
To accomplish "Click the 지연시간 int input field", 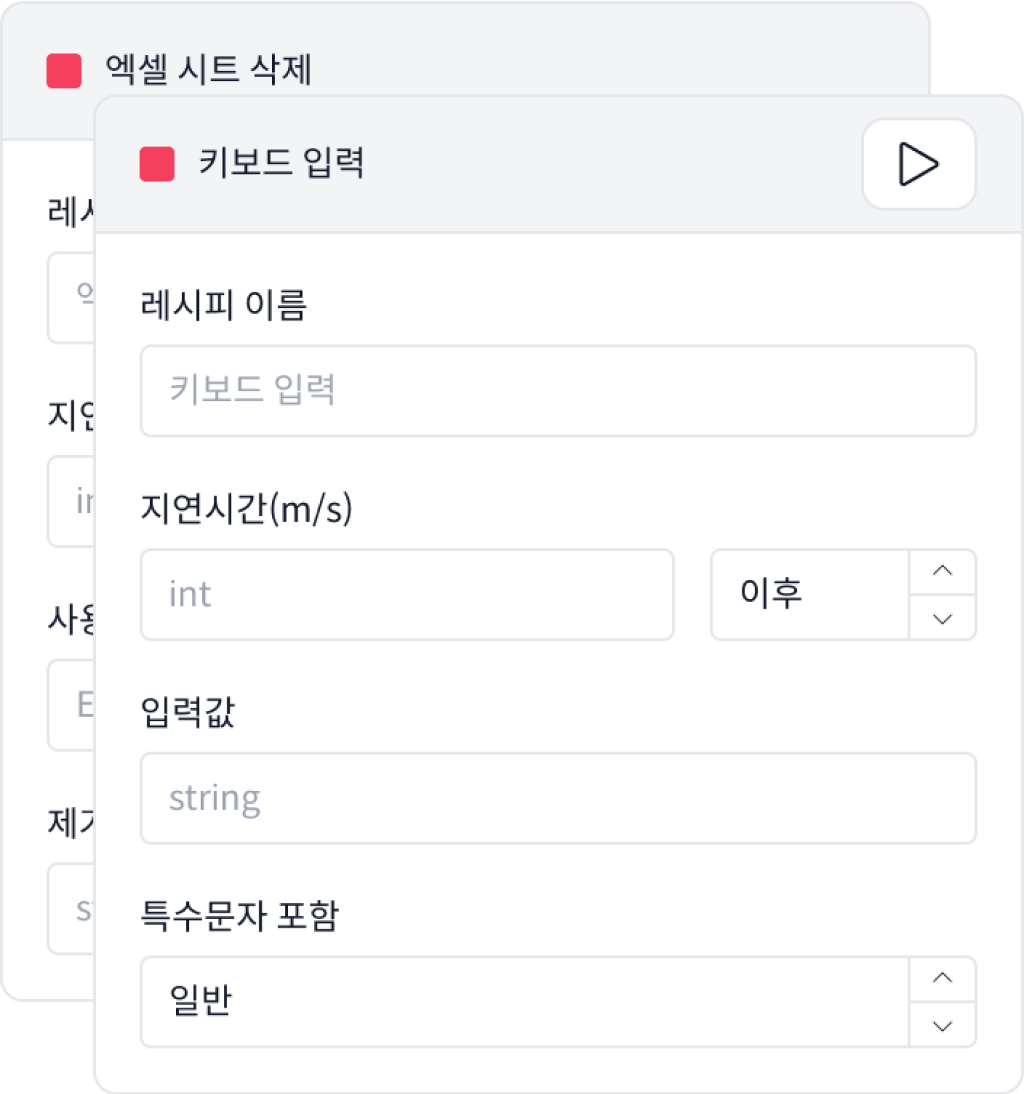I will tap(407, 594).
